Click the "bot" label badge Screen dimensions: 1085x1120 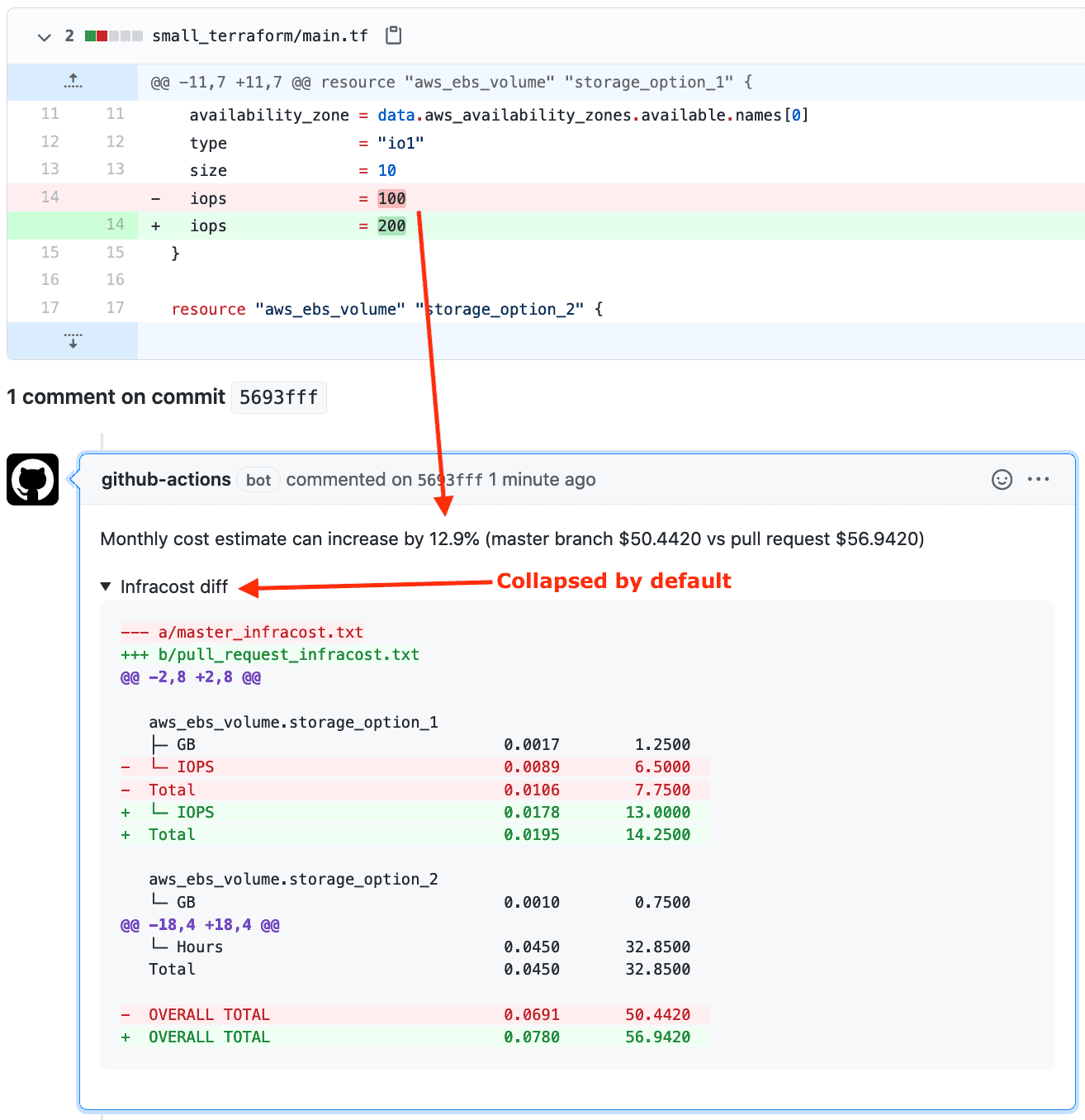pyautogui.click(x=258, y=480)
